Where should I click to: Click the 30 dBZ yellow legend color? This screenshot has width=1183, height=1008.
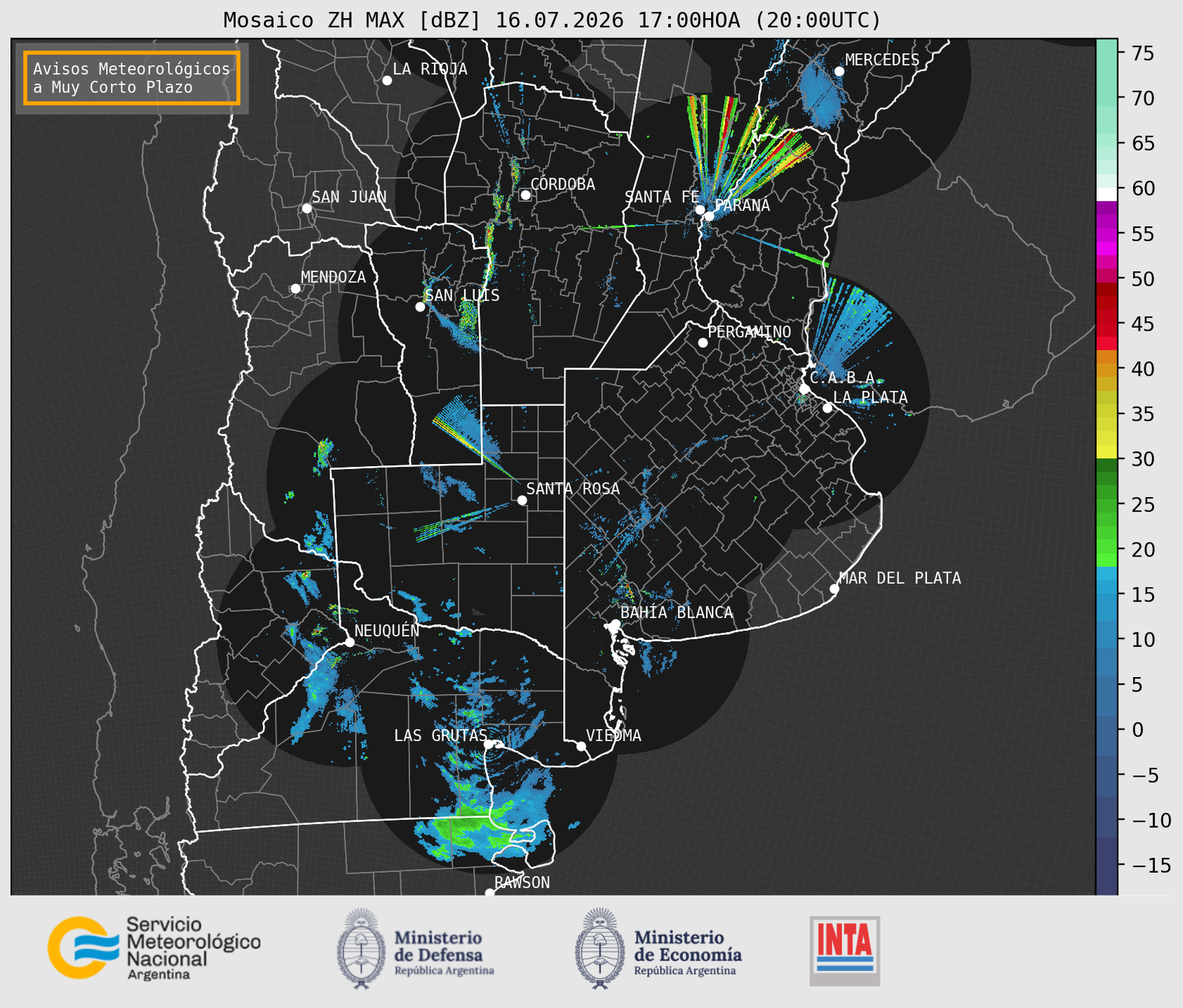1107,453
